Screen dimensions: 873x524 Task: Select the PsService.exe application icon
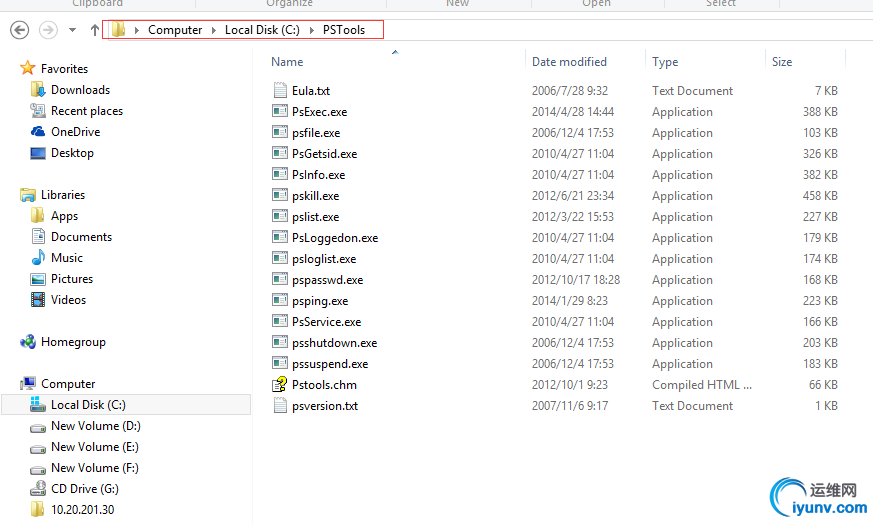(x=280, y=321)
